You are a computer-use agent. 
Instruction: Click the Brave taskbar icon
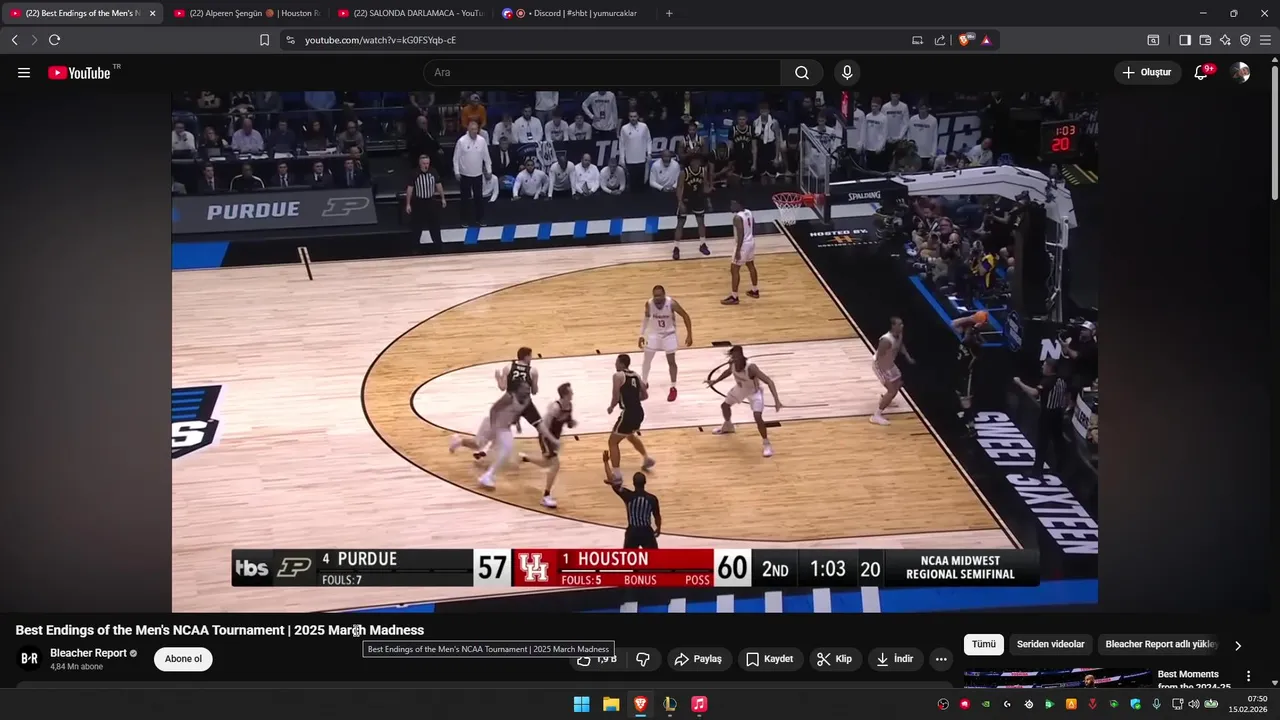pyautogui.click(x=640, y=704)
